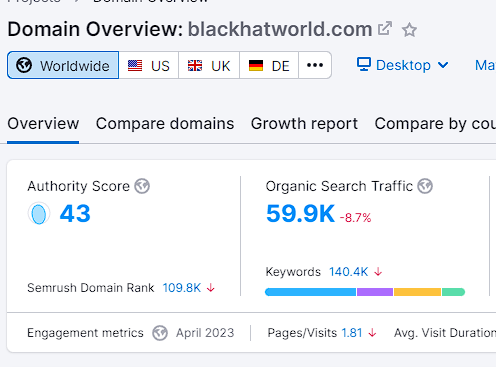This screenshot has height=367, width=496.
Task: Click the yellow keyword distribution bar segment
Action: click(417, 292)
